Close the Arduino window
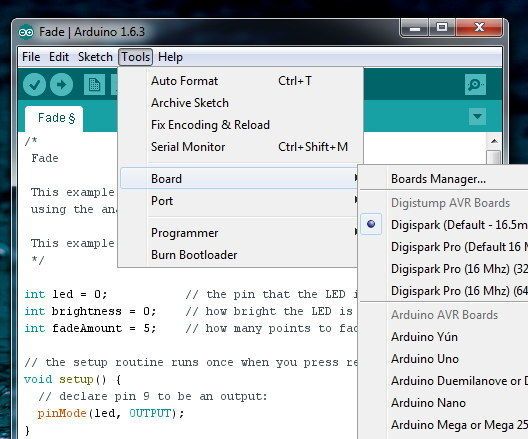528x439 pixels. coord(479,28)
